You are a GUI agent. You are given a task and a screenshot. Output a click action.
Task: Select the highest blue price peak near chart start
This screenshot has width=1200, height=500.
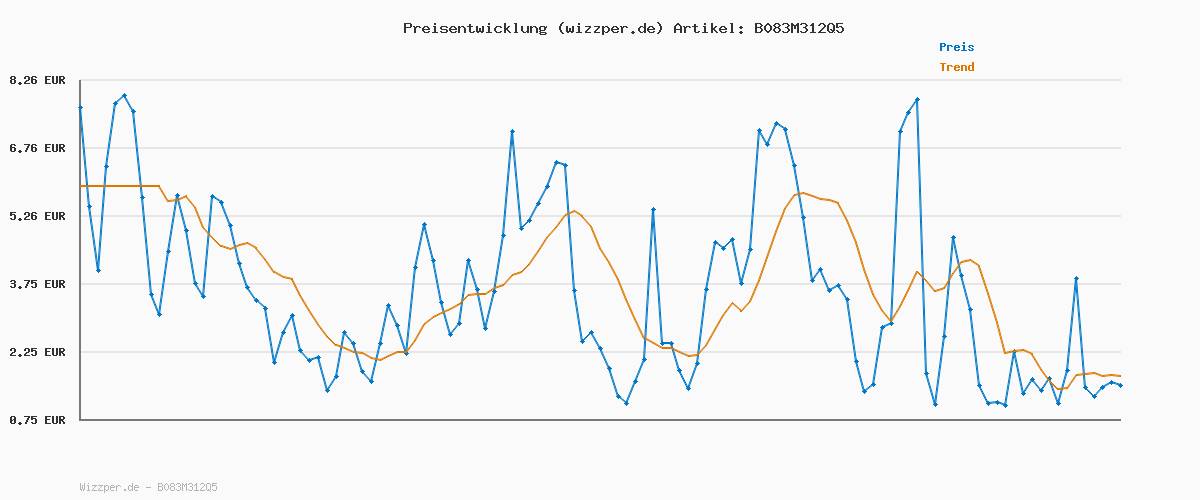tap(124, 96)
